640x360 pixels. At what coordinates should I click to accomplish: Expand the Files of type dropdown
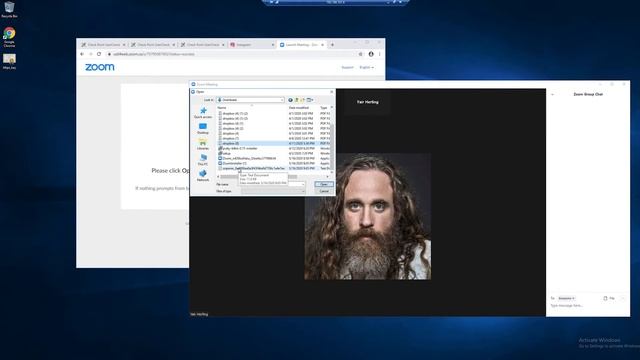click(x=303, y=191)
